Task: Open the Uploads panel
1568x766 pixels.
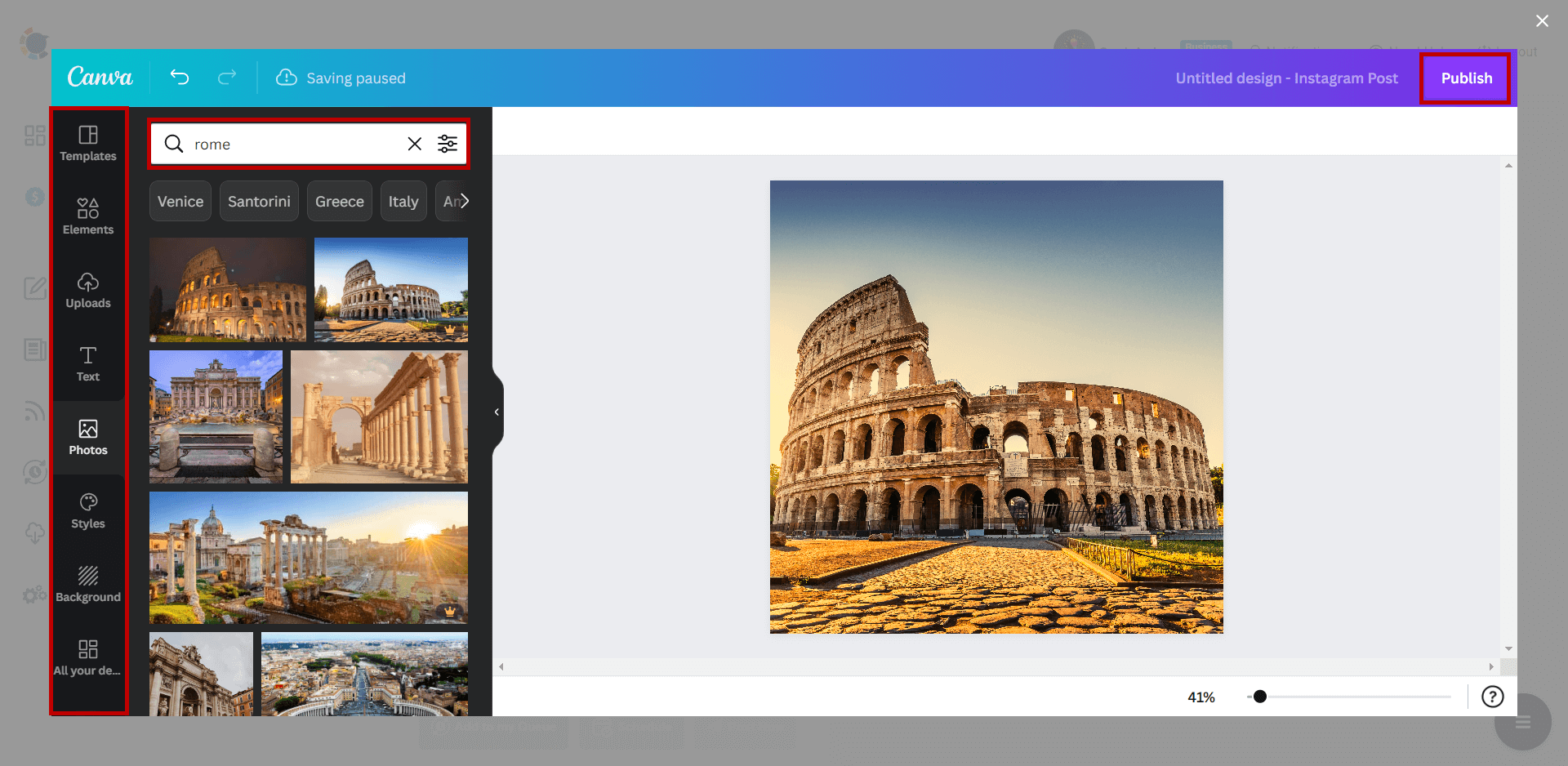Action: pos(88,291)
